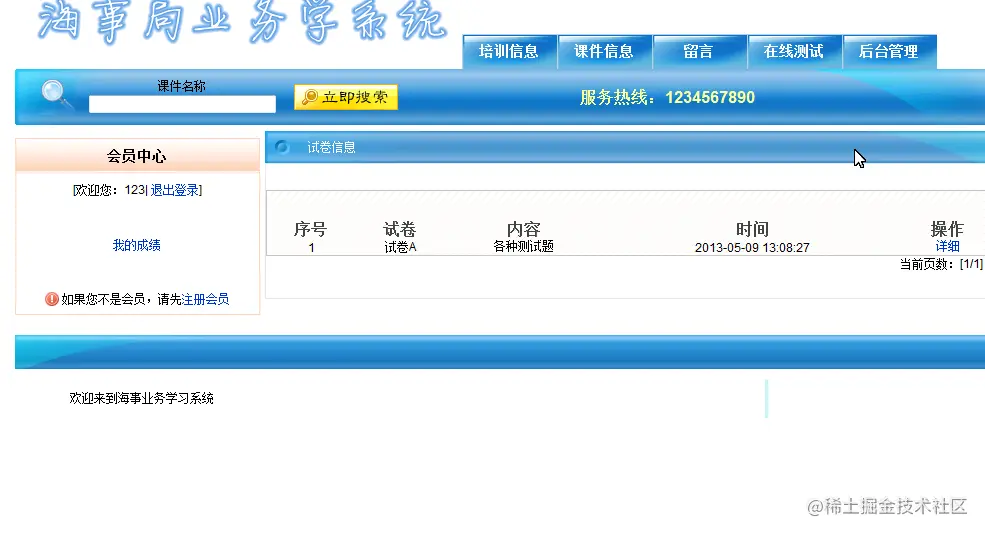This screenshot has height=534, width=985.
Task: Click the 试卷A table cell
Action: coord(400,247)
